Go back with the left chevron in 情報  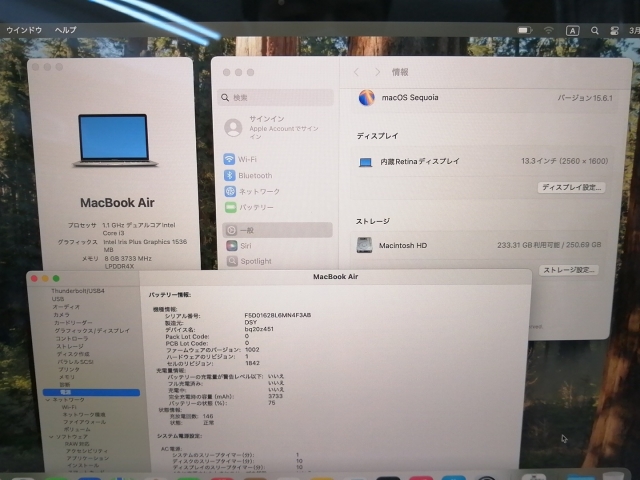[356, 72]
